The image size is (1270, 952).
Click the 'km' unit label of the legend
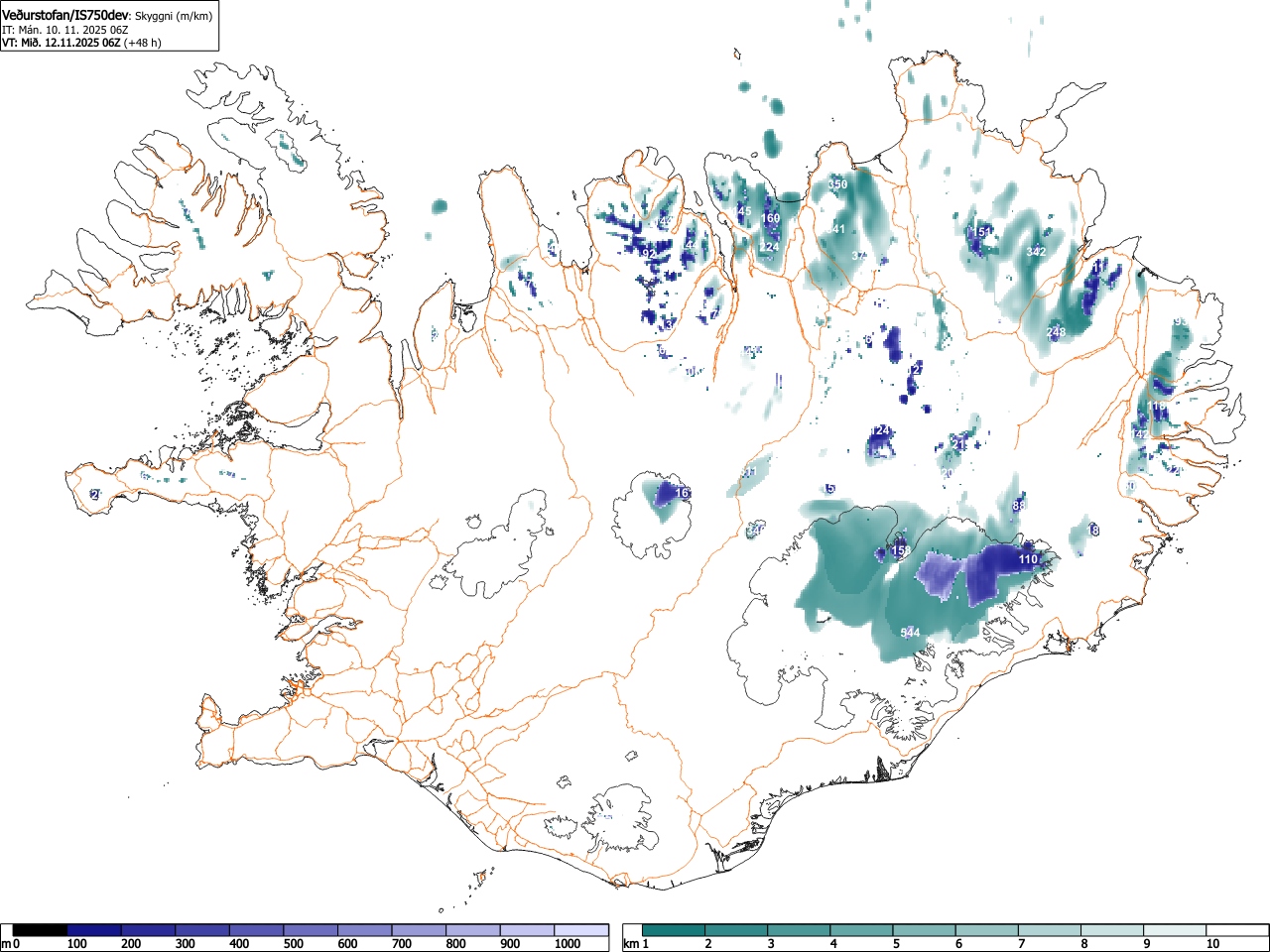pyautogui.click(x=630, y=944)
